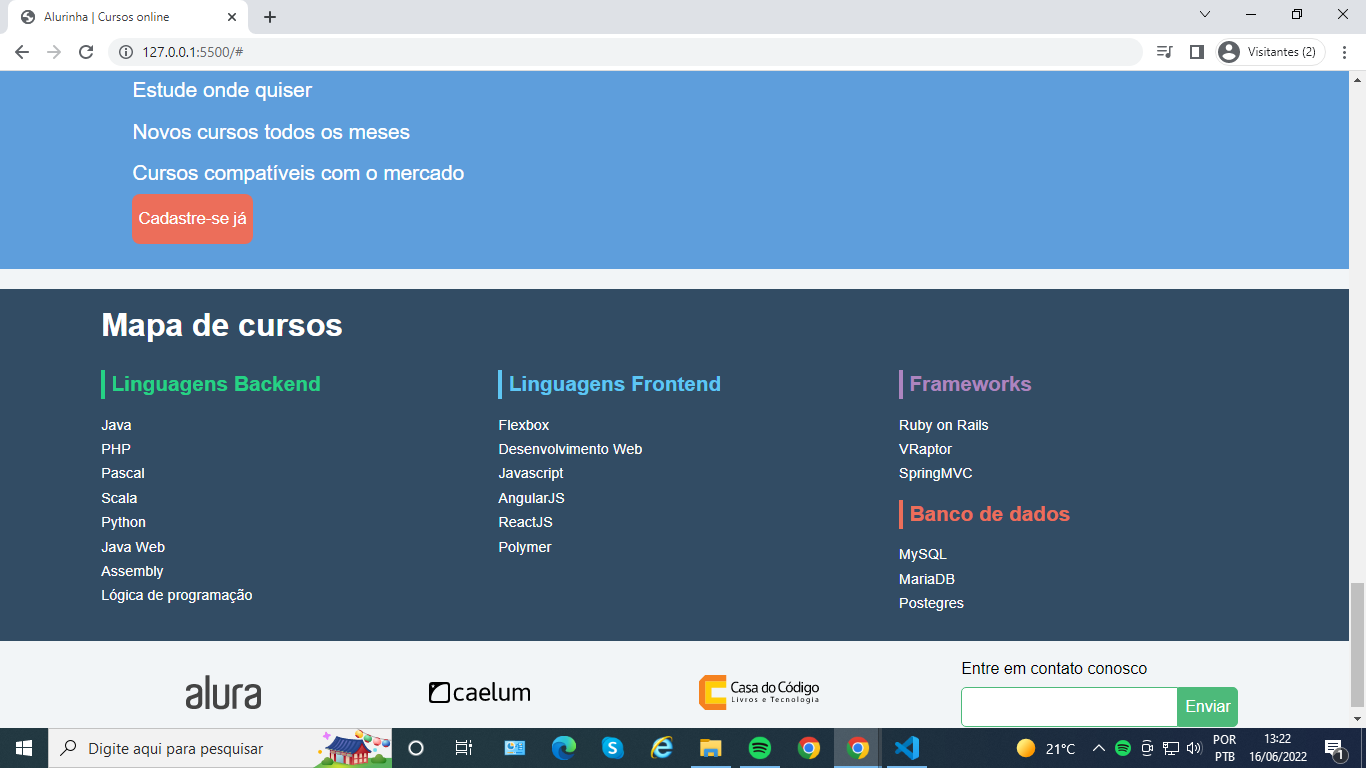Open the MariaDB course link
1366x768 pixels.
point(927,579)
